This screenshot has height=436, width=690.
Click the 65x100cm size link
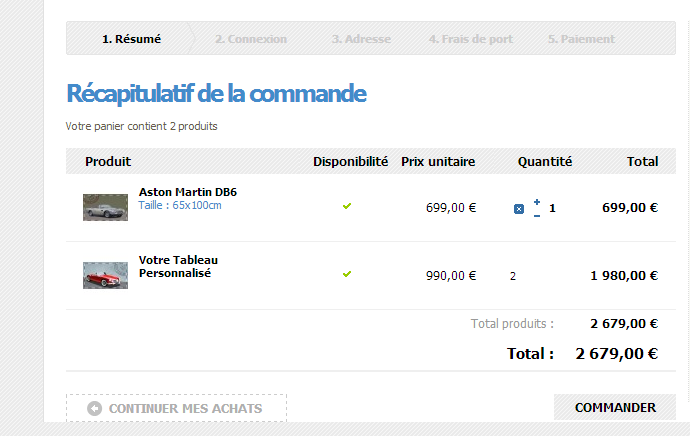pyautogui.click(x=197, y=205)
